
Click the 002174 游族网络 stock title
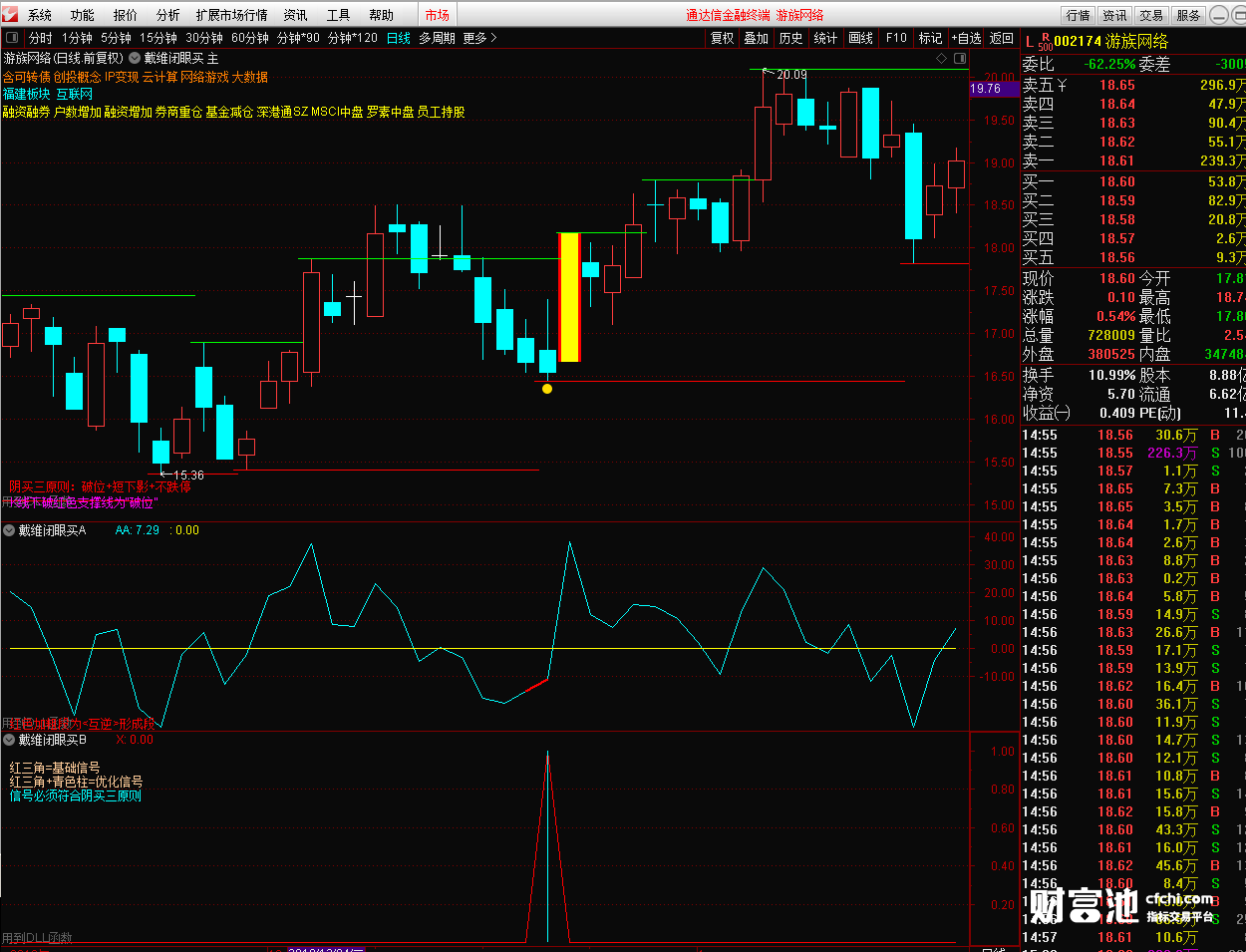click(1110, 41)
